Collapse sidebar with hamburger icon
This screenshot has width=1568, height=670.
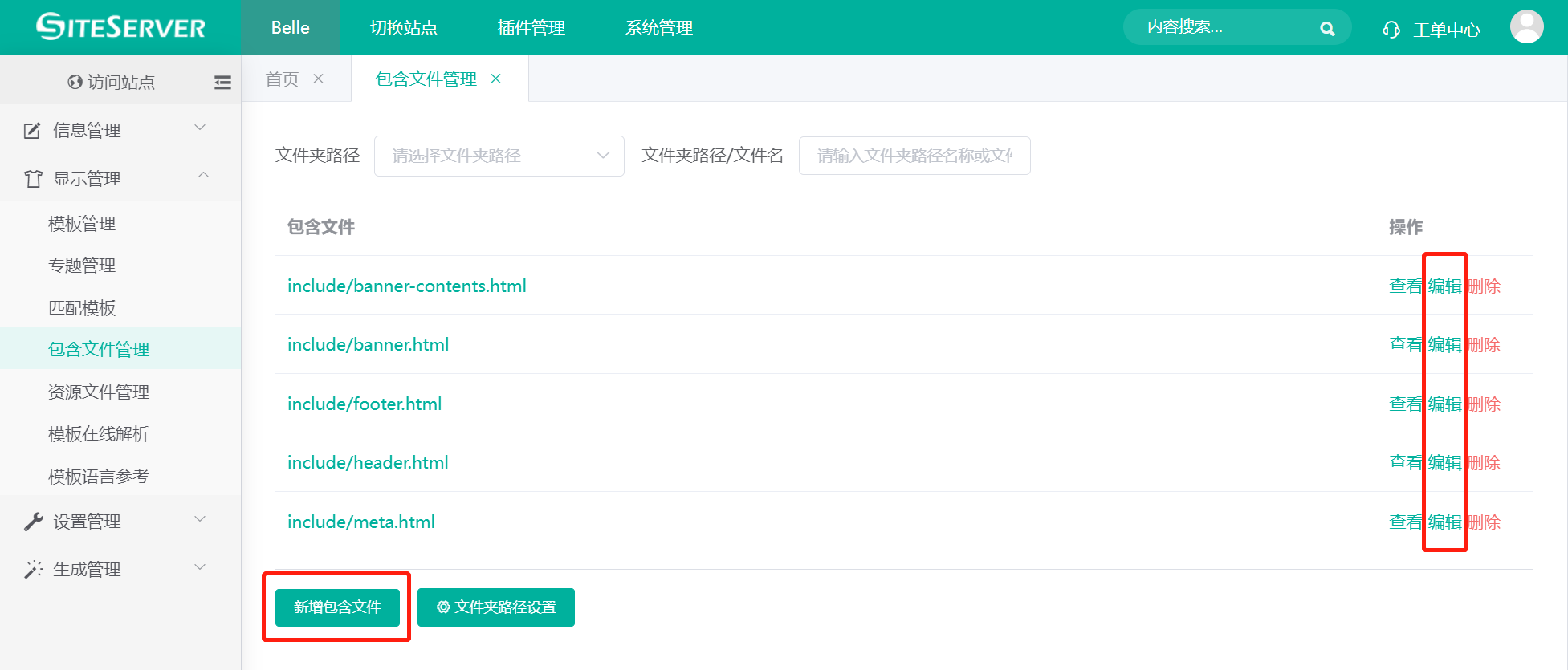coord(222,82)
